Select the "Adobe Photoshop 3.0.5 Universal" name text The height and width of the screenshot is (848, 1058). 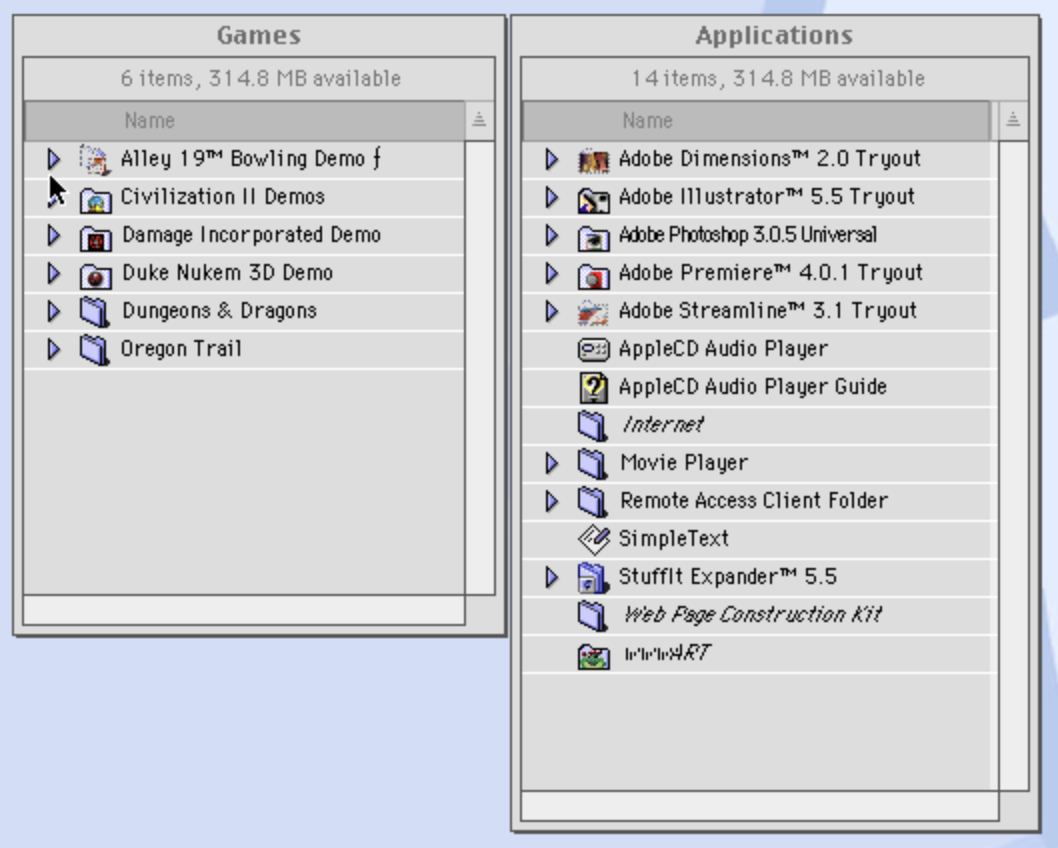pyautogui.click(x=748, y=235)
